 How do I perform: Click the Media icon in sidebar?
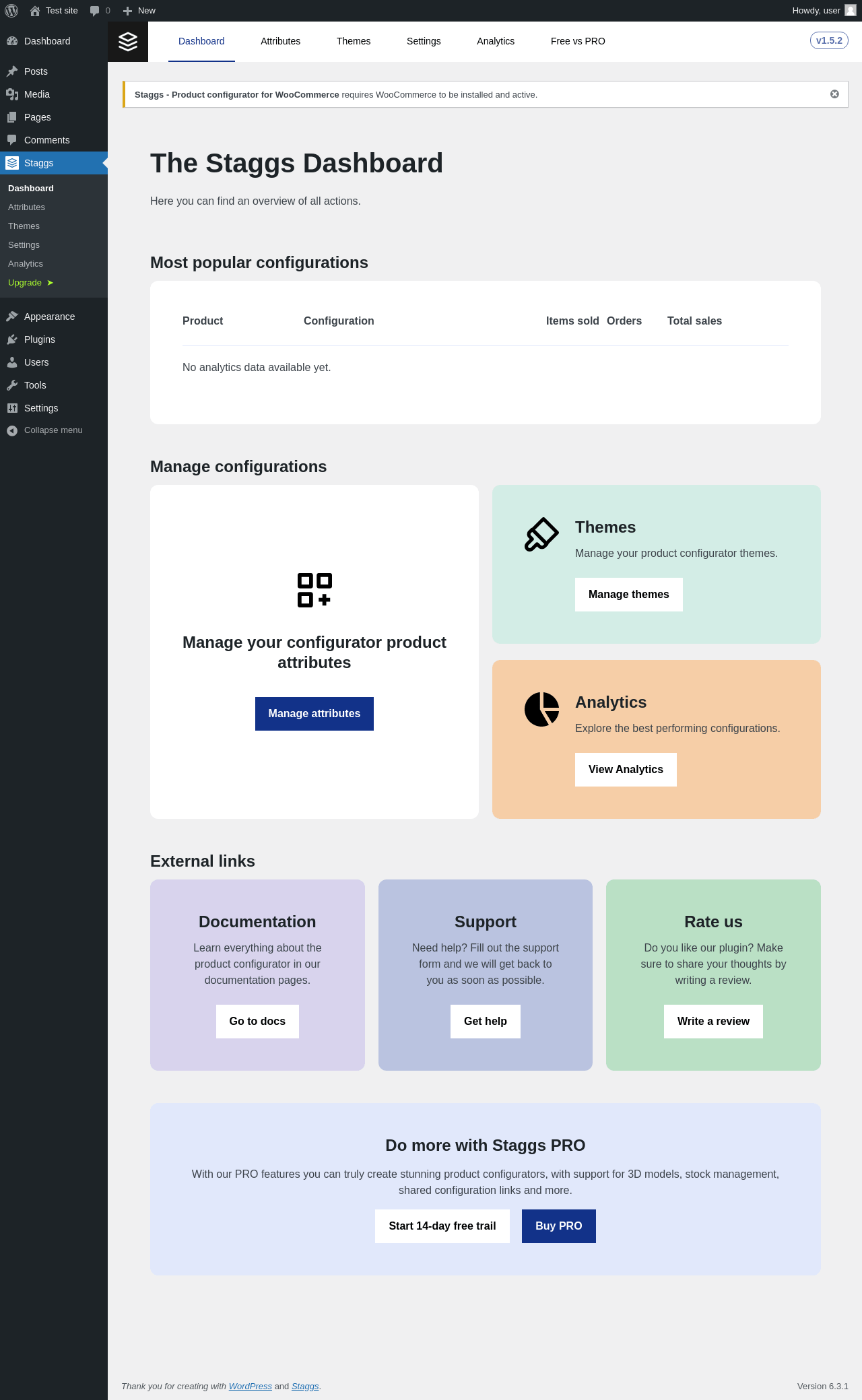click(x=12, y=94)
